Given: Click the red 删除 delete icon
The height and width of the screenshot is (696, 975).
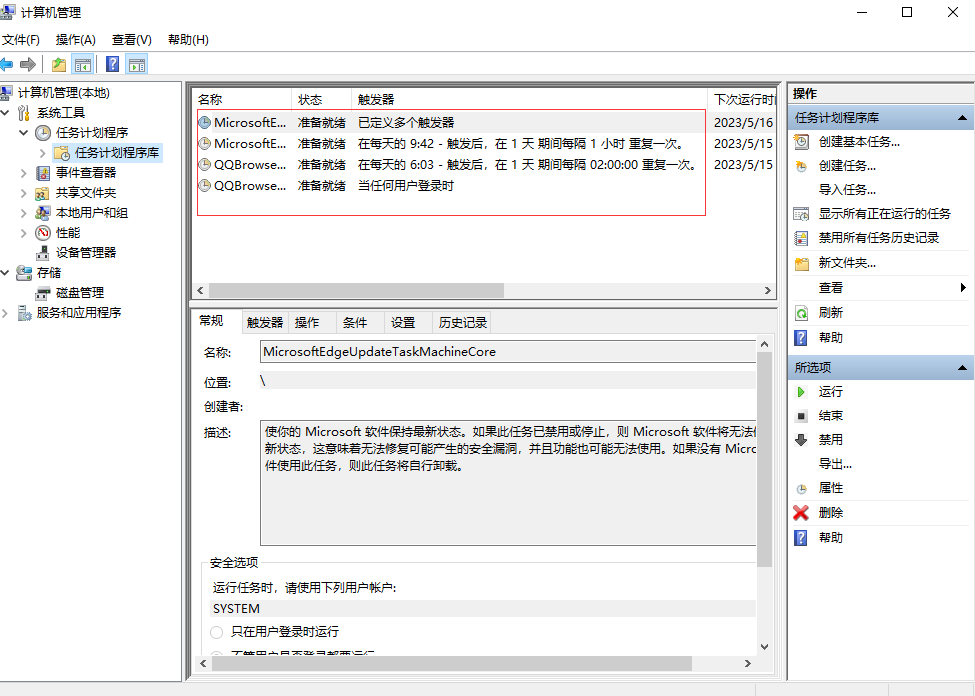Looking at the screenshot, I should tap(801, 513).
